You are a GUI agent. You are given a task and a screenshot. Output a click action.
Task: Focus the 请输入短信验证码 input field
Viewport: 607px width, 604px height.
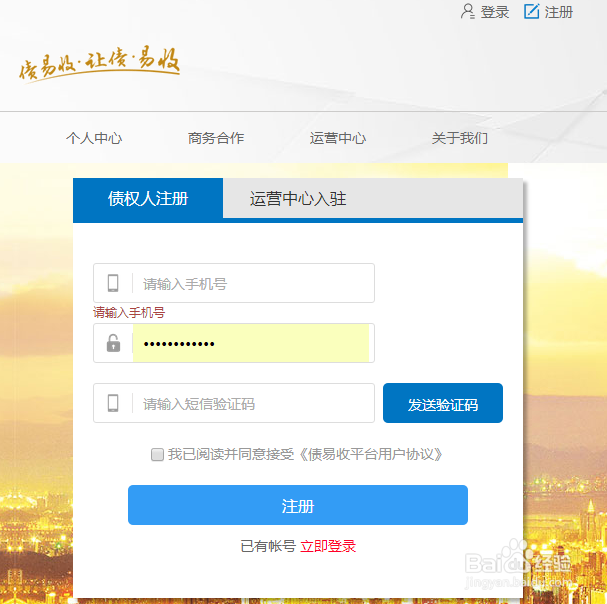(x=234, y=403)
